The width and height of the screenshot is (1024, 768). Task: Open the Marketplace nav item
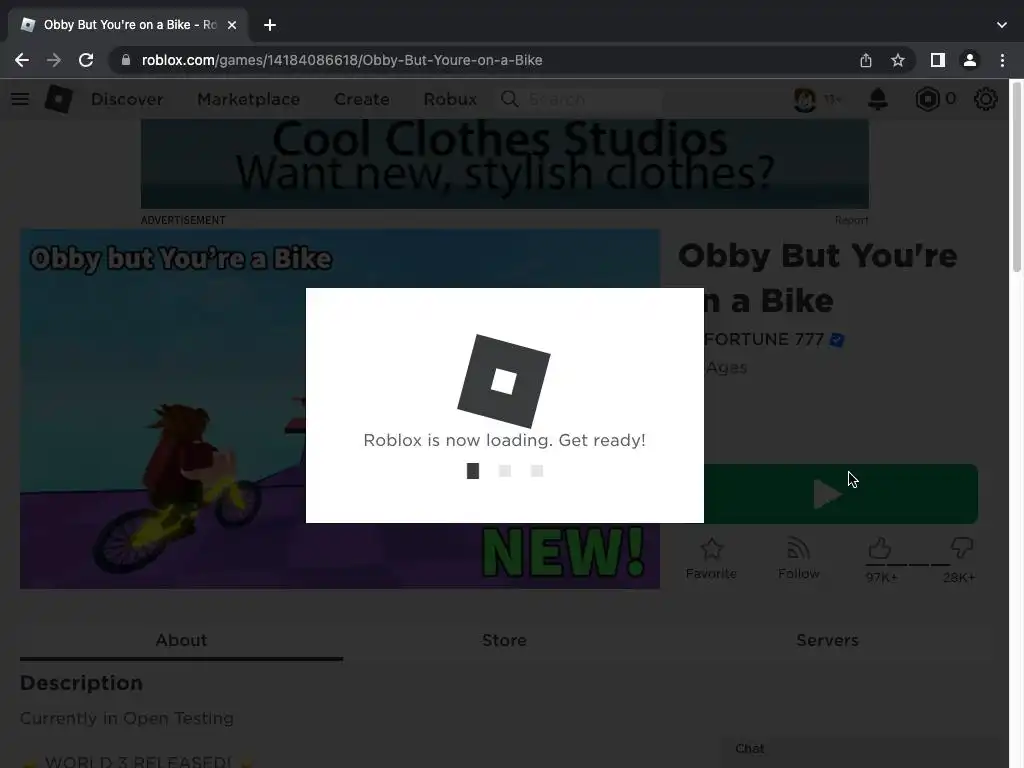click(x=249, y=99)
